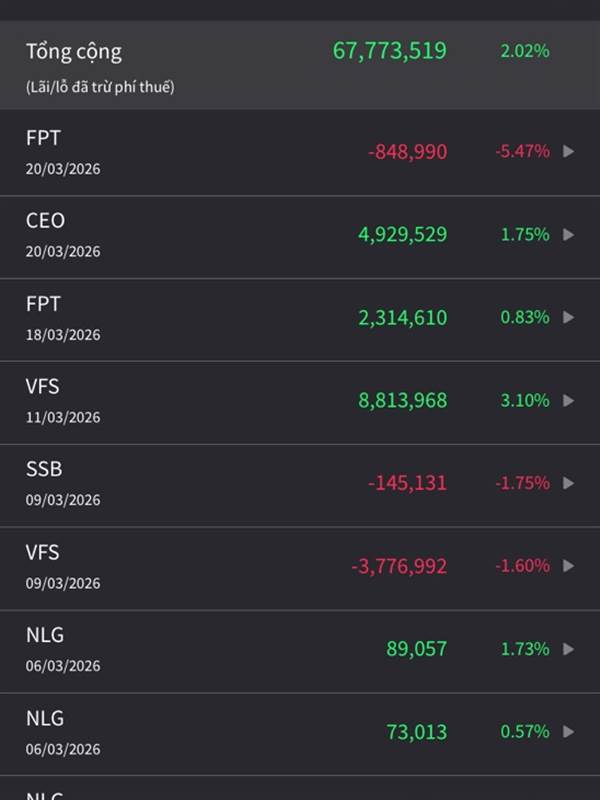Click arrow next to VFS 3.10%
Image resolution: width=600 pixels, height=800 pixels.
pos(568,401)
